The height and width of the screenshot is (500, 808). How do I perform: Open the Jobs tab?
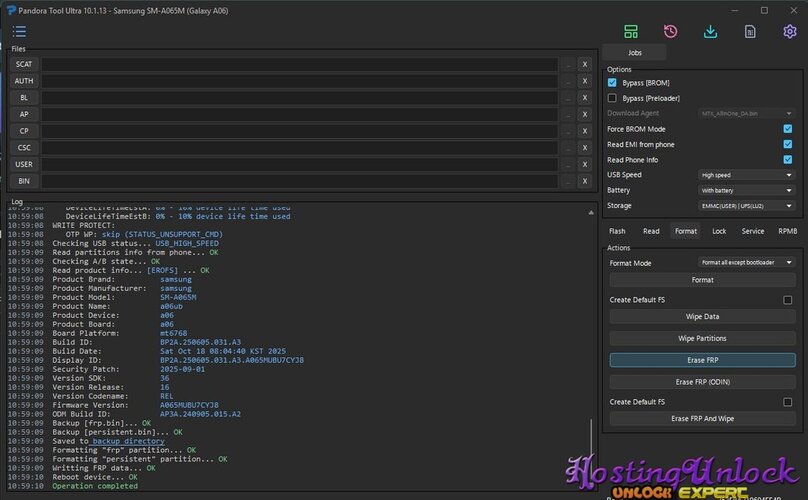[634, 53]
